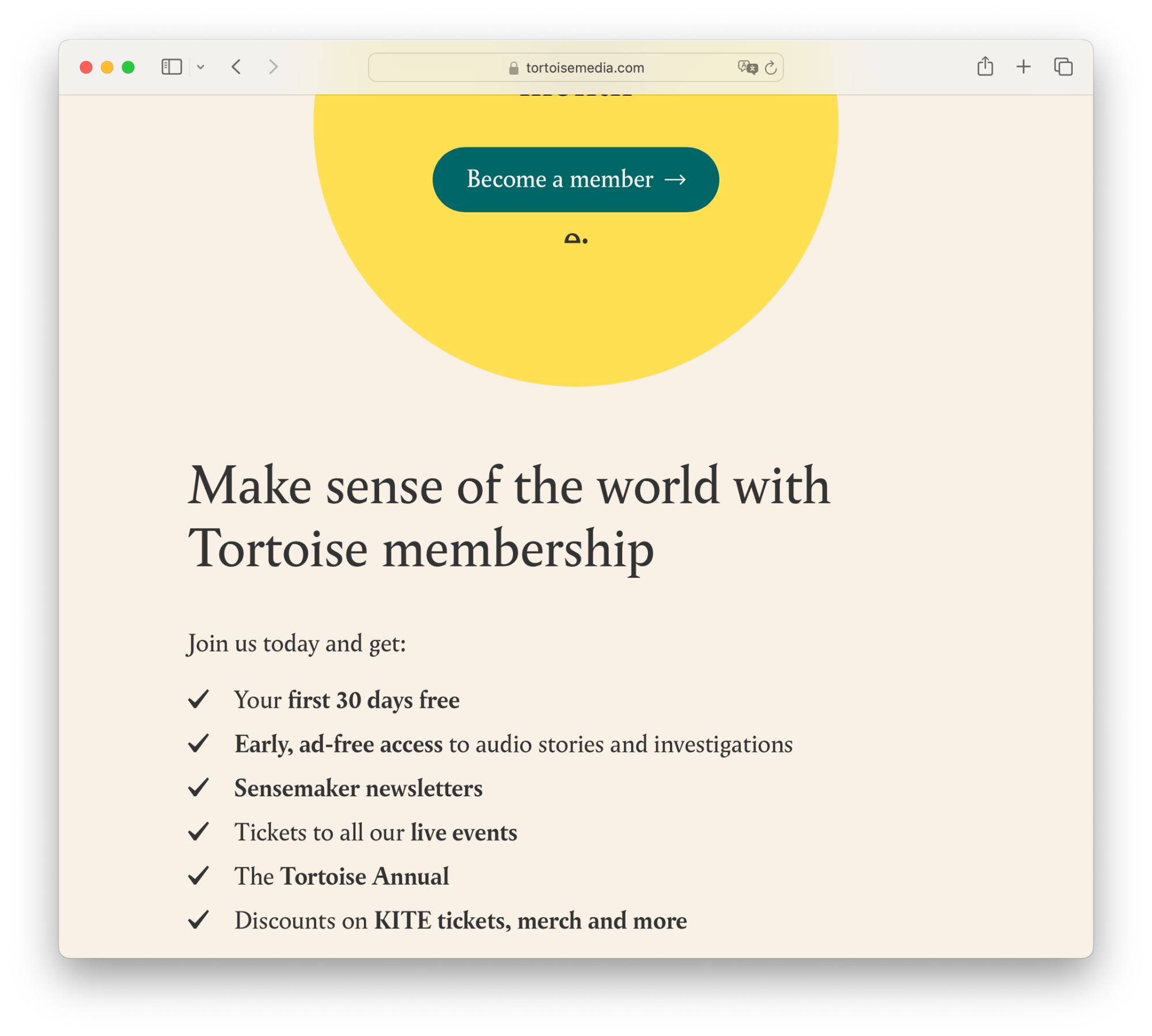Click checkmark beside 'Early, ad-free access'
Screen dimensions: 1152x1036
pos(199,744)
